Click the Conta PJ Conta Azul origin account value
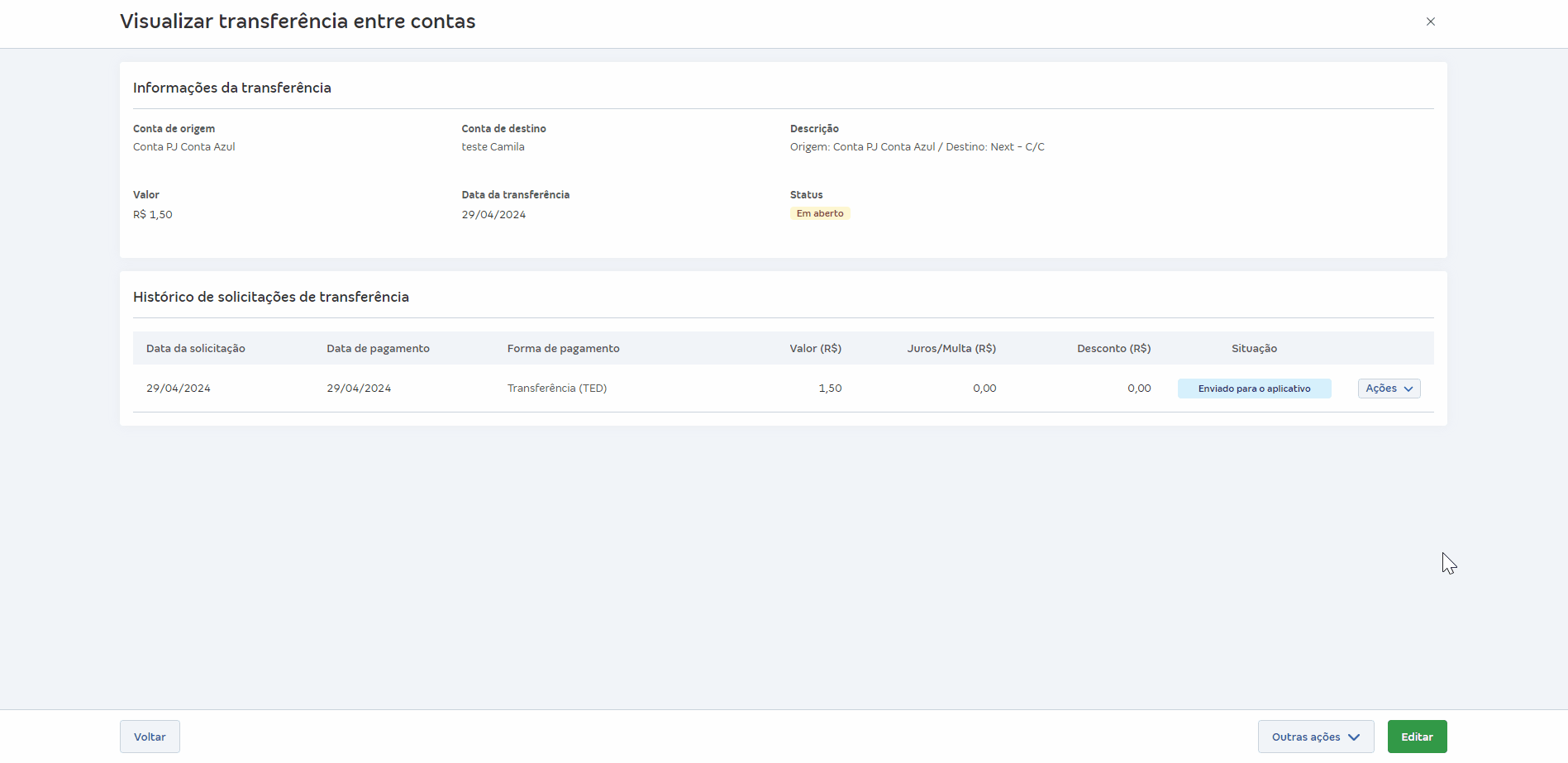This screenshot has height=763, width=1568. click(184, 147)
